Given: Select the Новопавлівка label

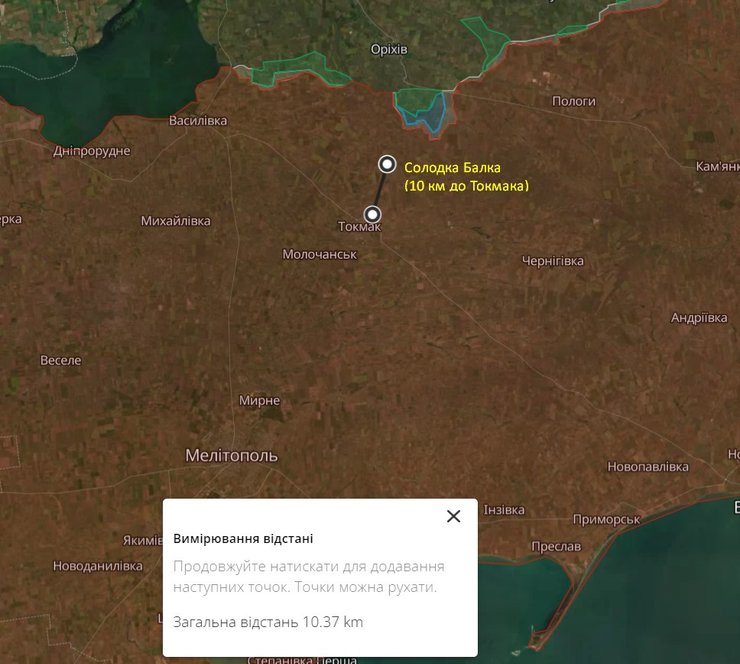Looking at the screenshot, I should click(x=648, y=467).
